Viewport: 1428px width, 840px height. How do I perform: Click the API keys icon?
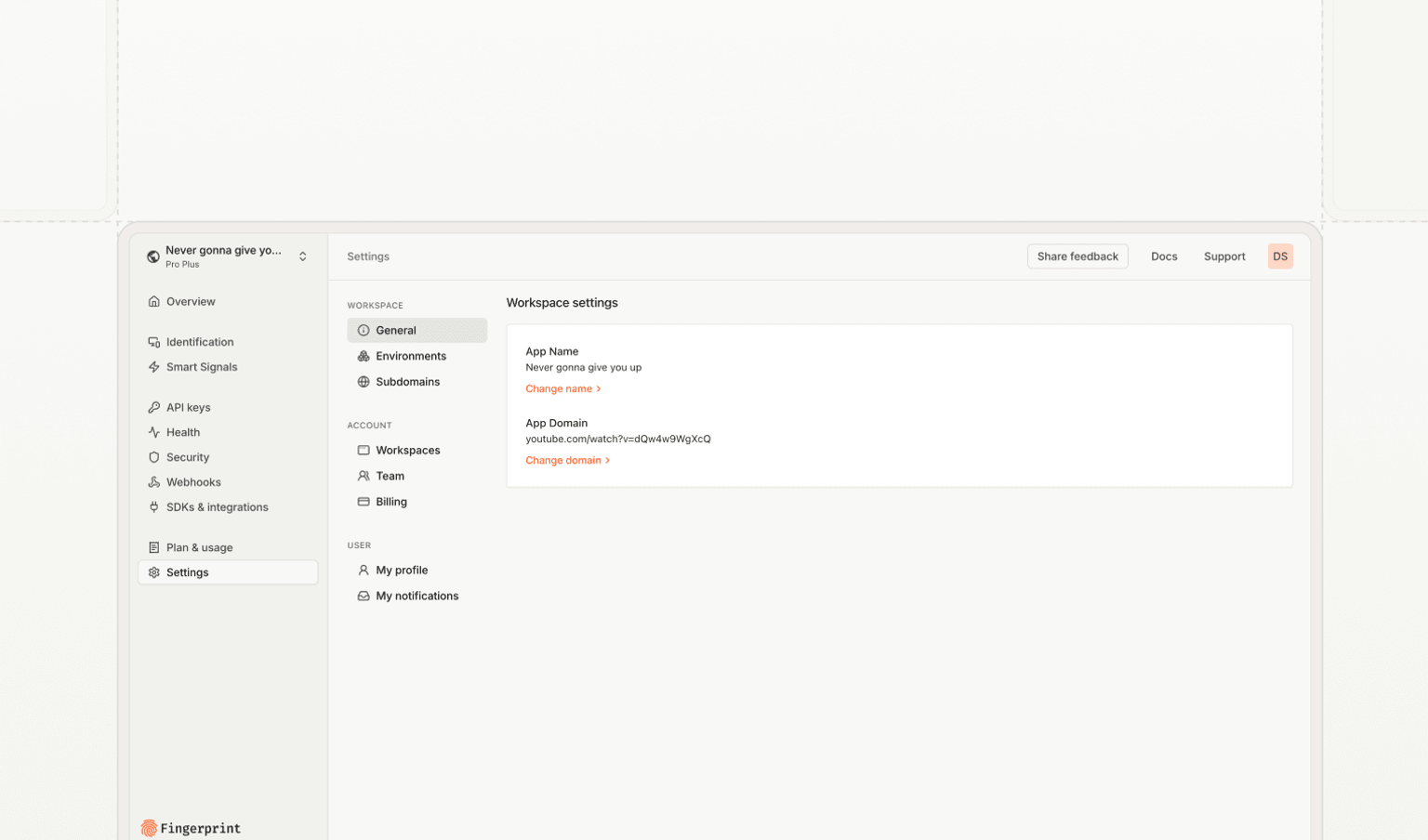pyautogui.click(x=154, y=407)
